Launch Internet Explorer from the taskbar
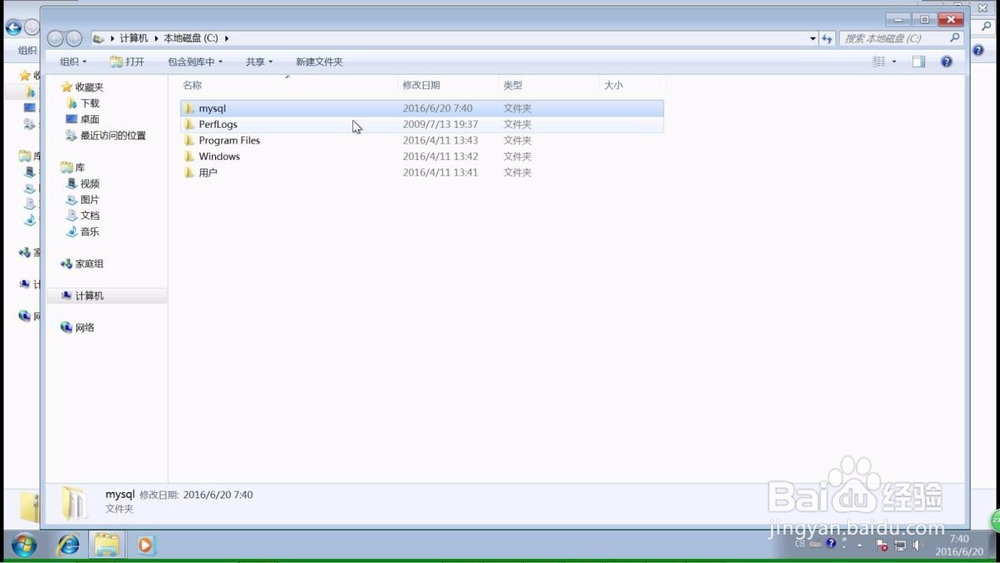Image resolution: width=1000 pixels, height=563 pixels. [68, 545]
